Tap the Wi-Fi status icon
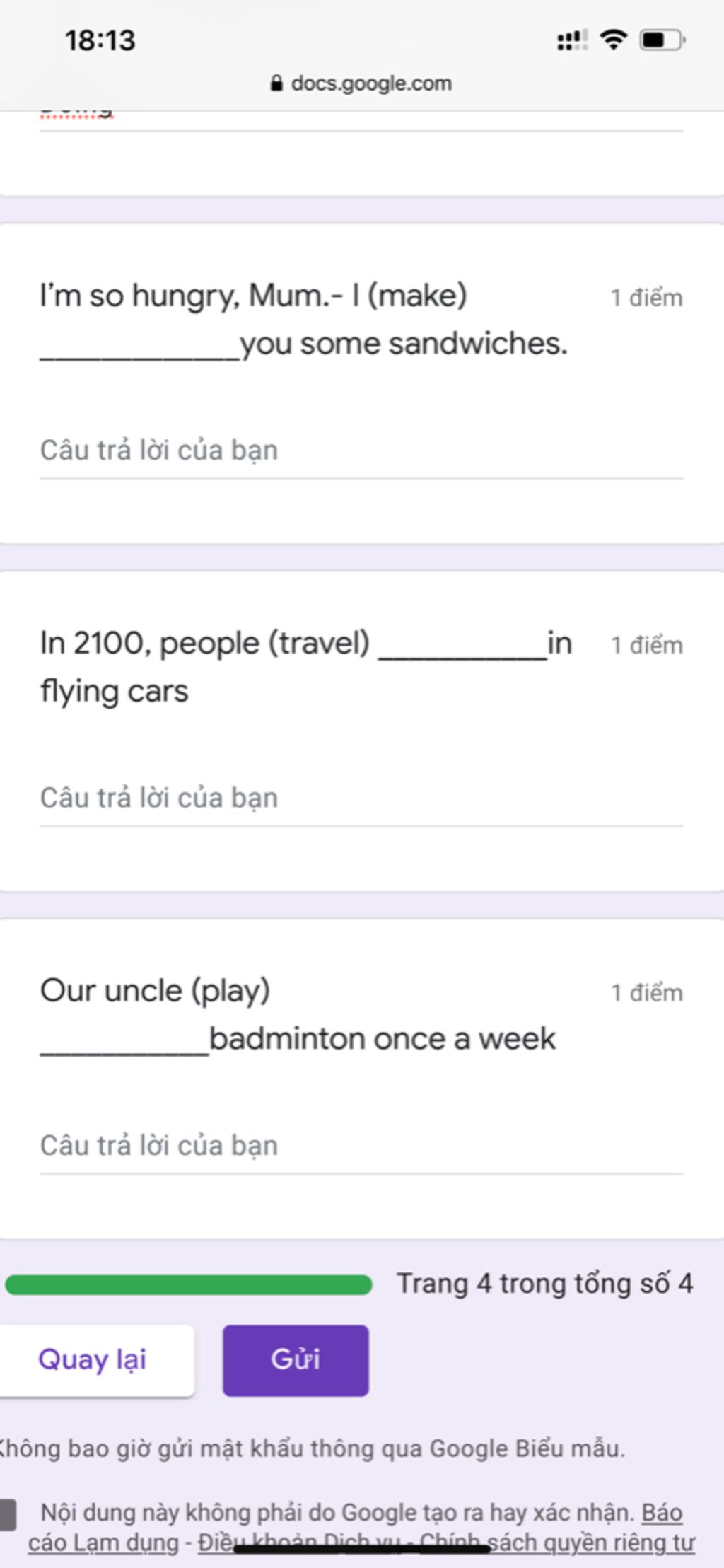Screen dimensions: 724x1568 pyautogui.click(x=613, y=40)
